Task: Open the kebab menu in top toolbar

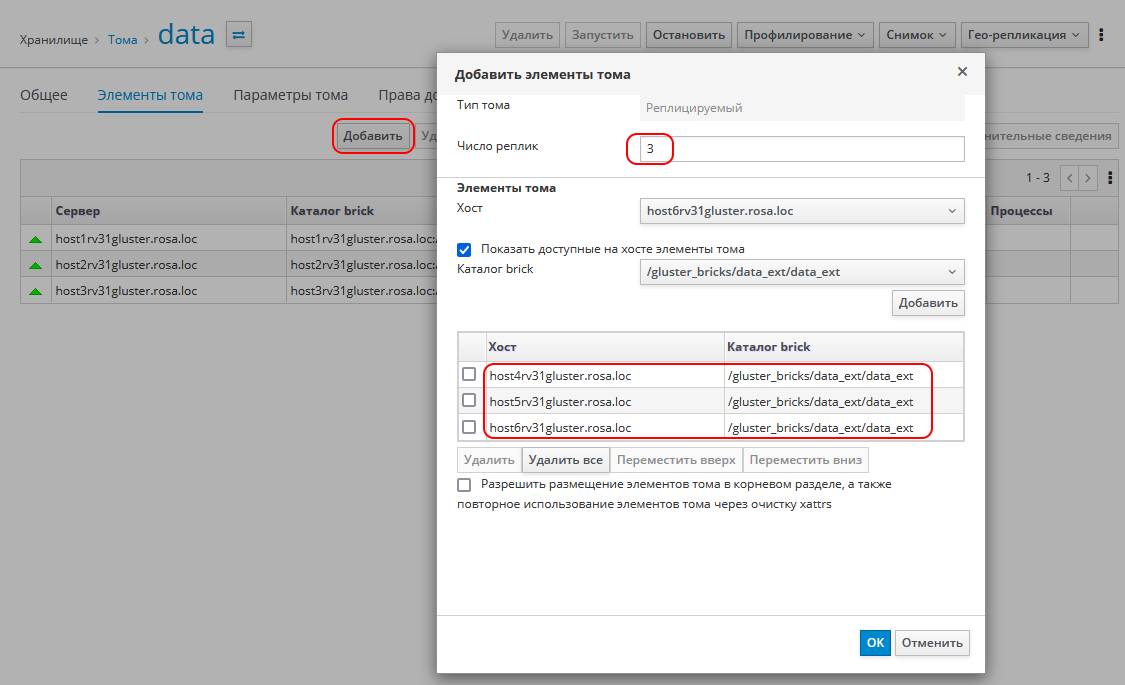Action: [x=1101, y=35]
